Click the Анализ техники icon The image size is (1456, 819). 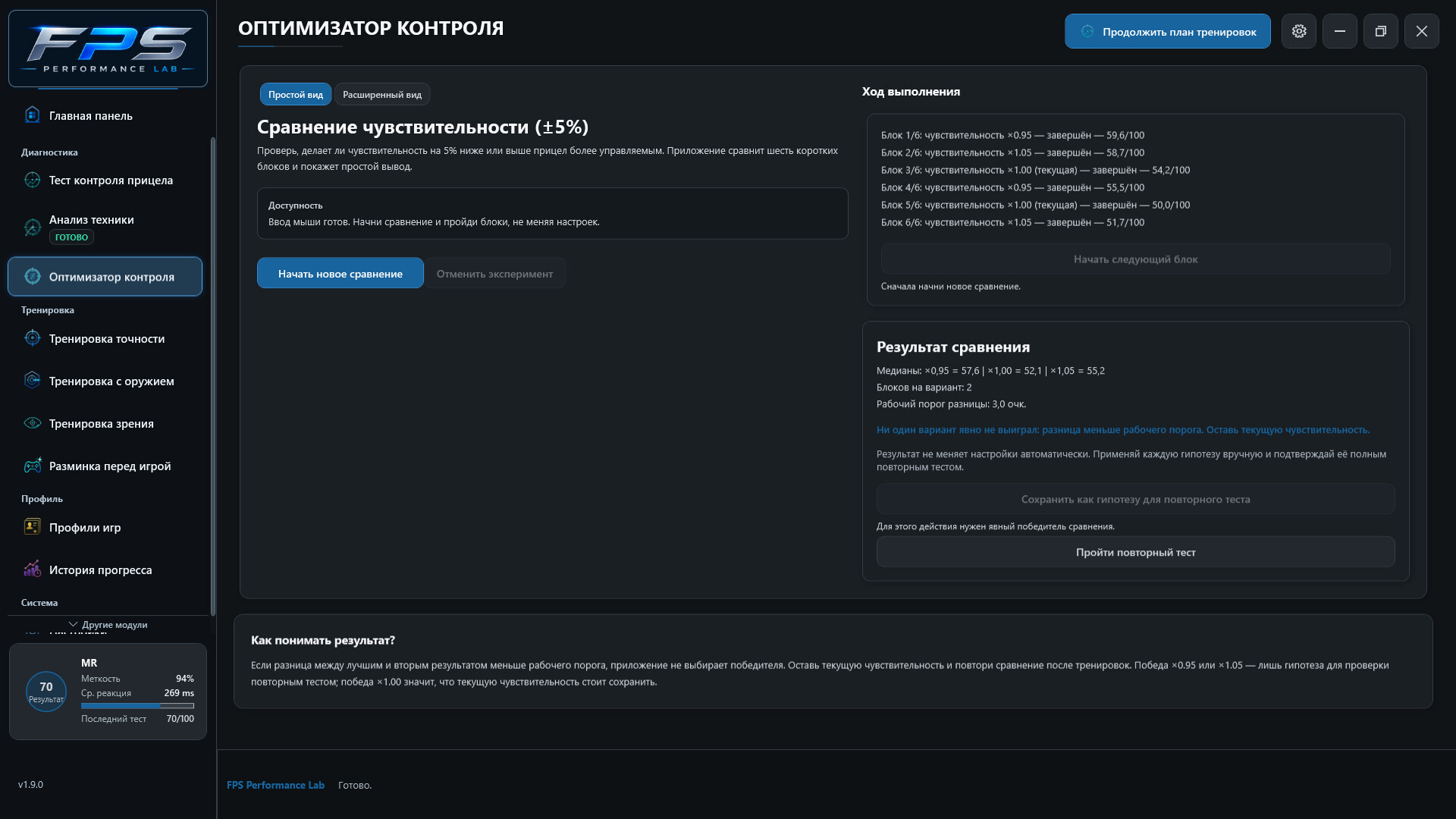[x=32, y=227]
